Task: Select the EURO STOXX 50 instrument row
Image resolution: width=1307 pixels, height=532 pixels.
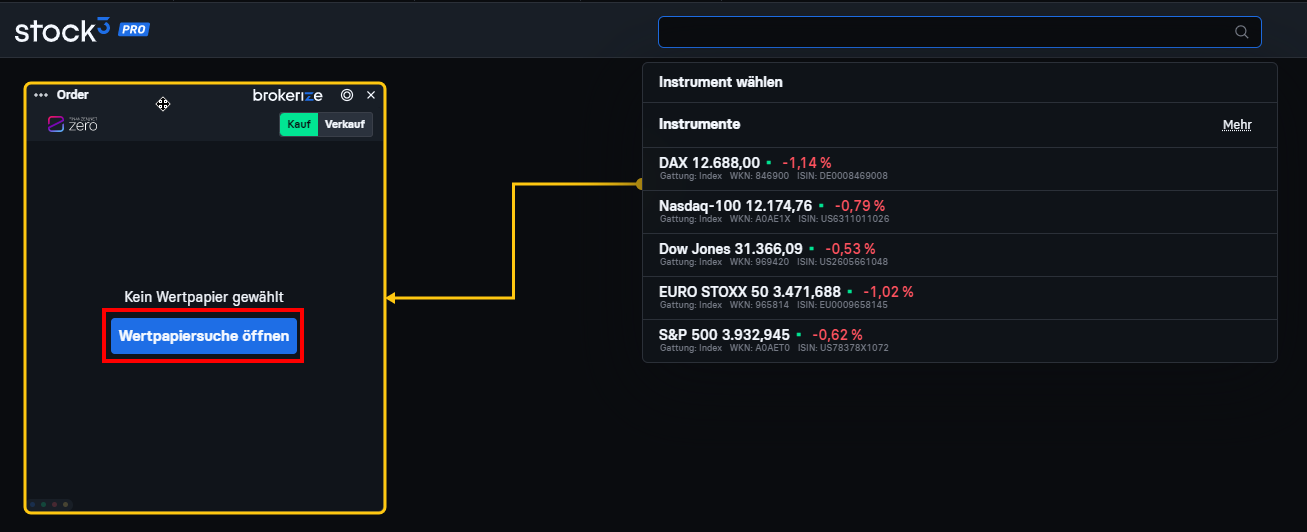Action: tap(960, 298)
